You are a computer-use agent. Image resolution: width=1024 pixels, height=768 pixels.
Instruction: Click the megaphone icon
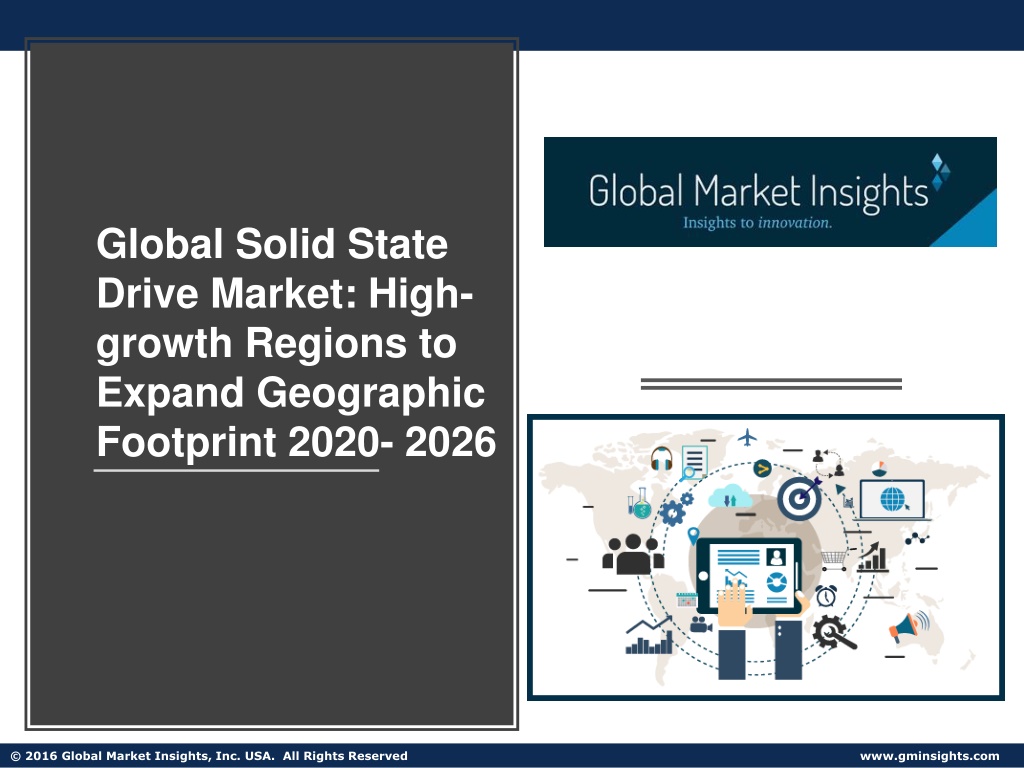(x=908, y=626)
